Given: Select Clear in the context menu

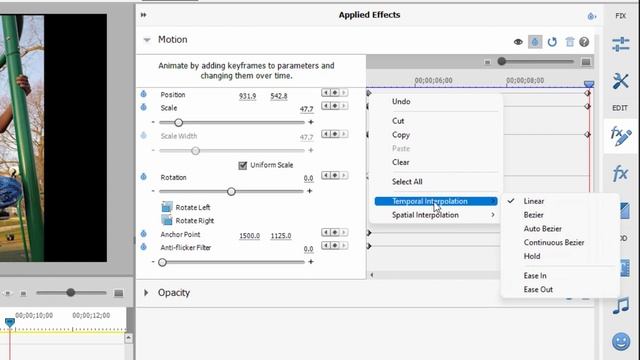Looking at the screenshot, I should tap(400, 162).
